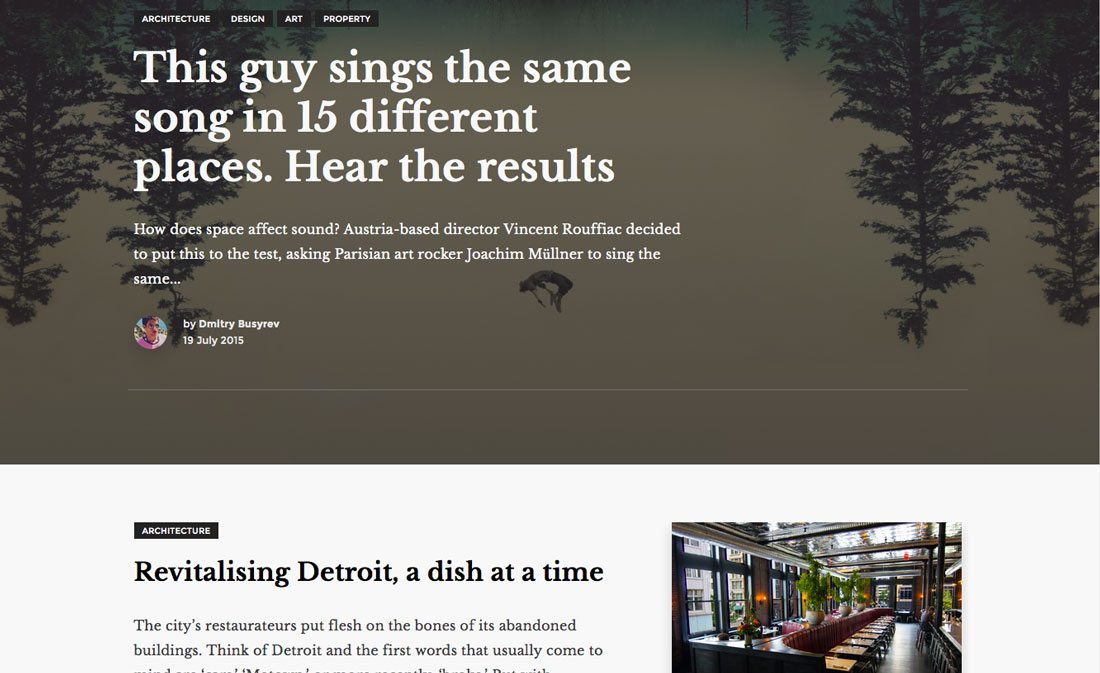Click the word 'by' before the author name
The width and height of the screenshot is (1100, 673).
[189, 324]
